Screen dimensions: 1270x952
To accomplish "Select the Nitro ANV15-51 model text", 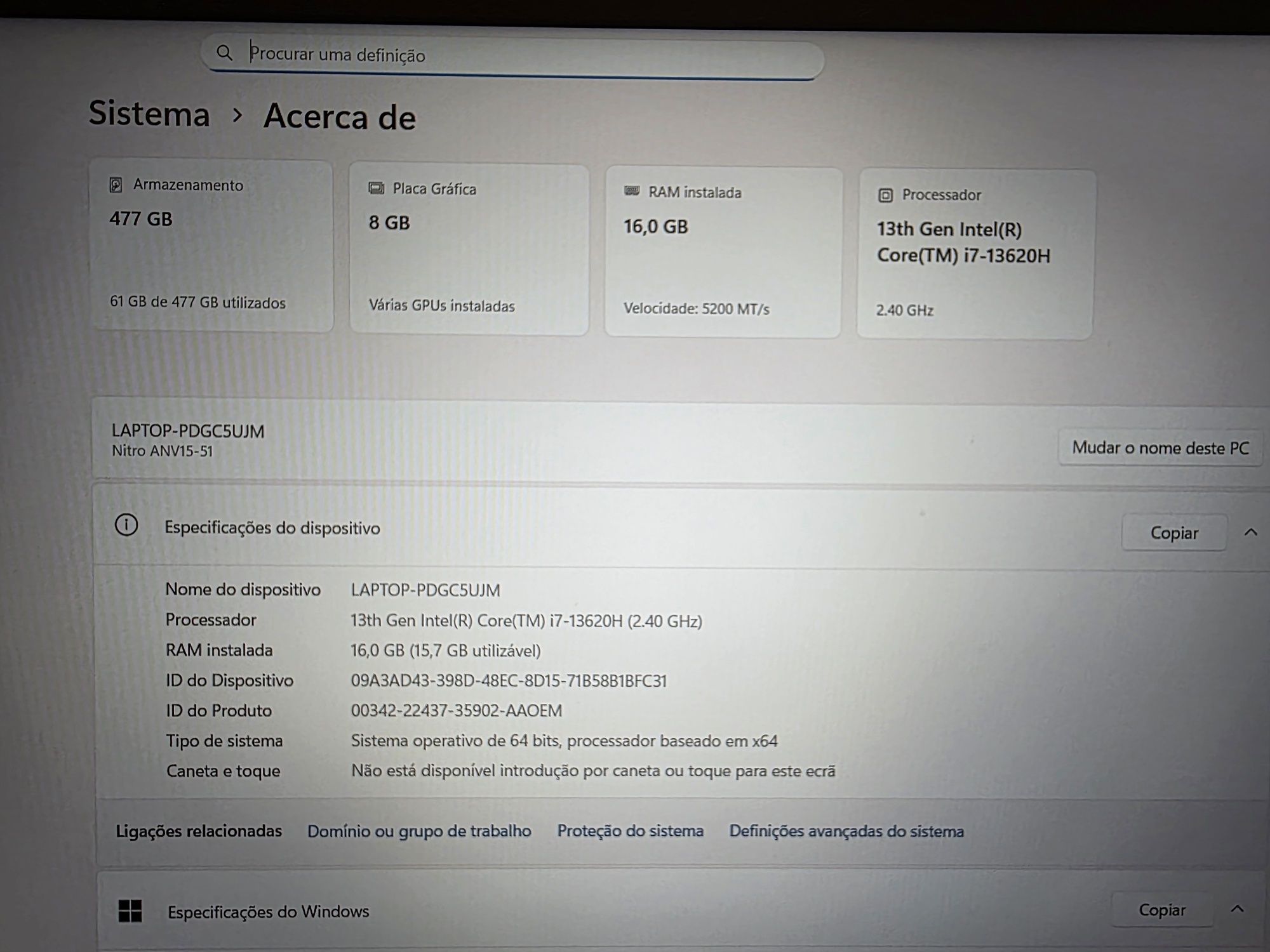I will [162, 451].
